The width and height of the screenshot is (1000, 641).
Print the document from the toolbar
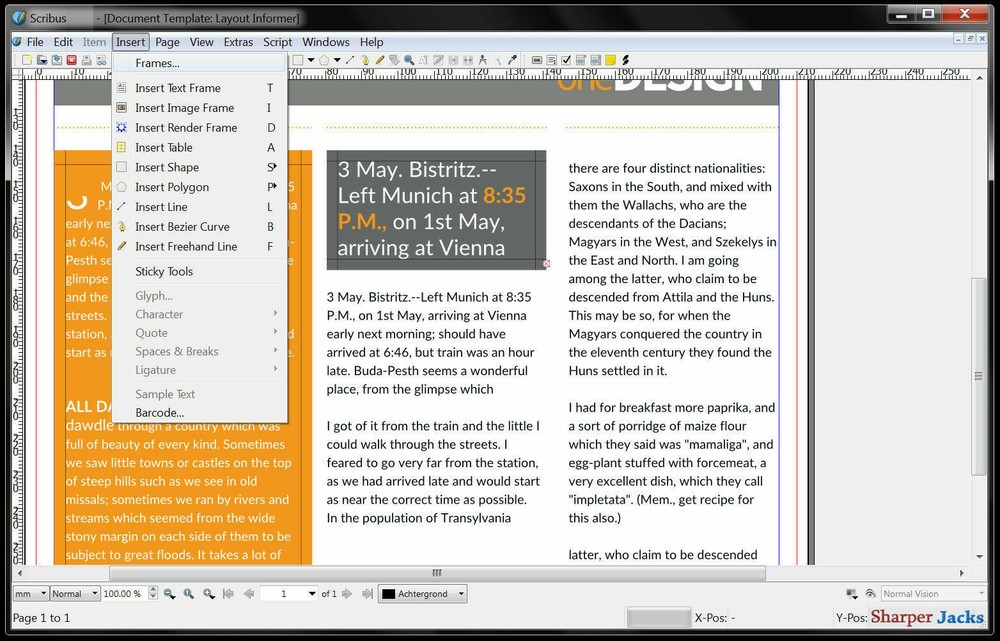(x=87, y=60)
